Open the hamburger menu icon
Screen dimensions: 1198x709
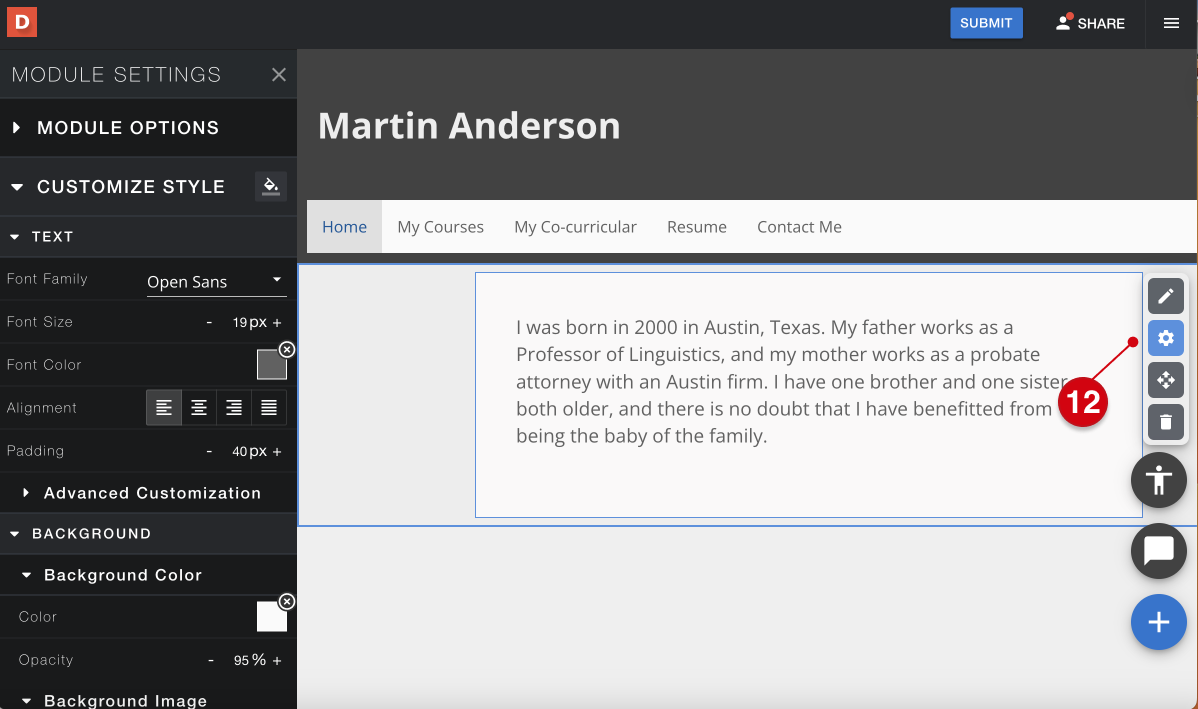[1171, 24]
